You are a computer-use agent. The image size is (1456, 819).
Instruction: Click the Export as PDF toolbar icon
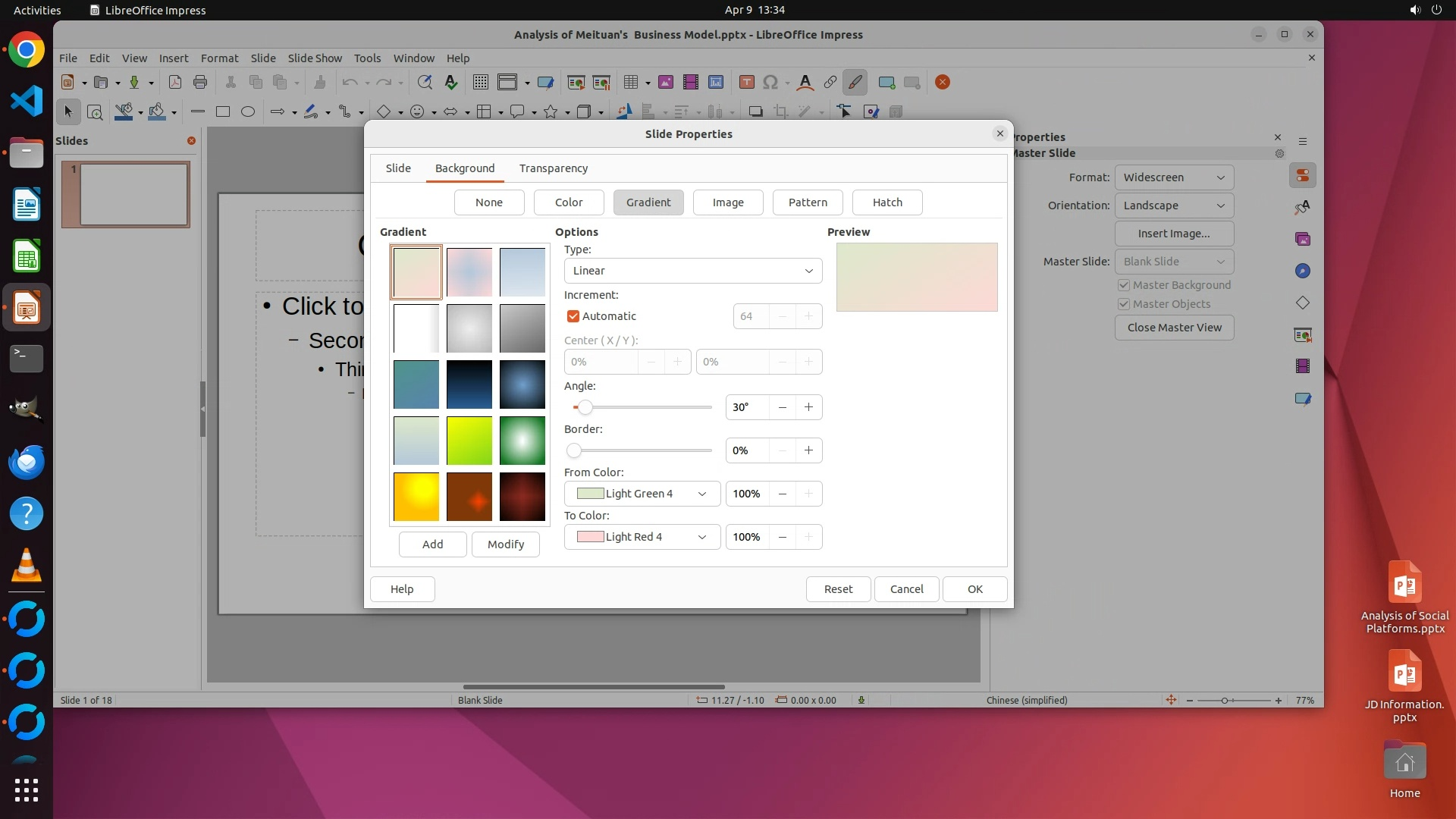click(x=175, y=83)
